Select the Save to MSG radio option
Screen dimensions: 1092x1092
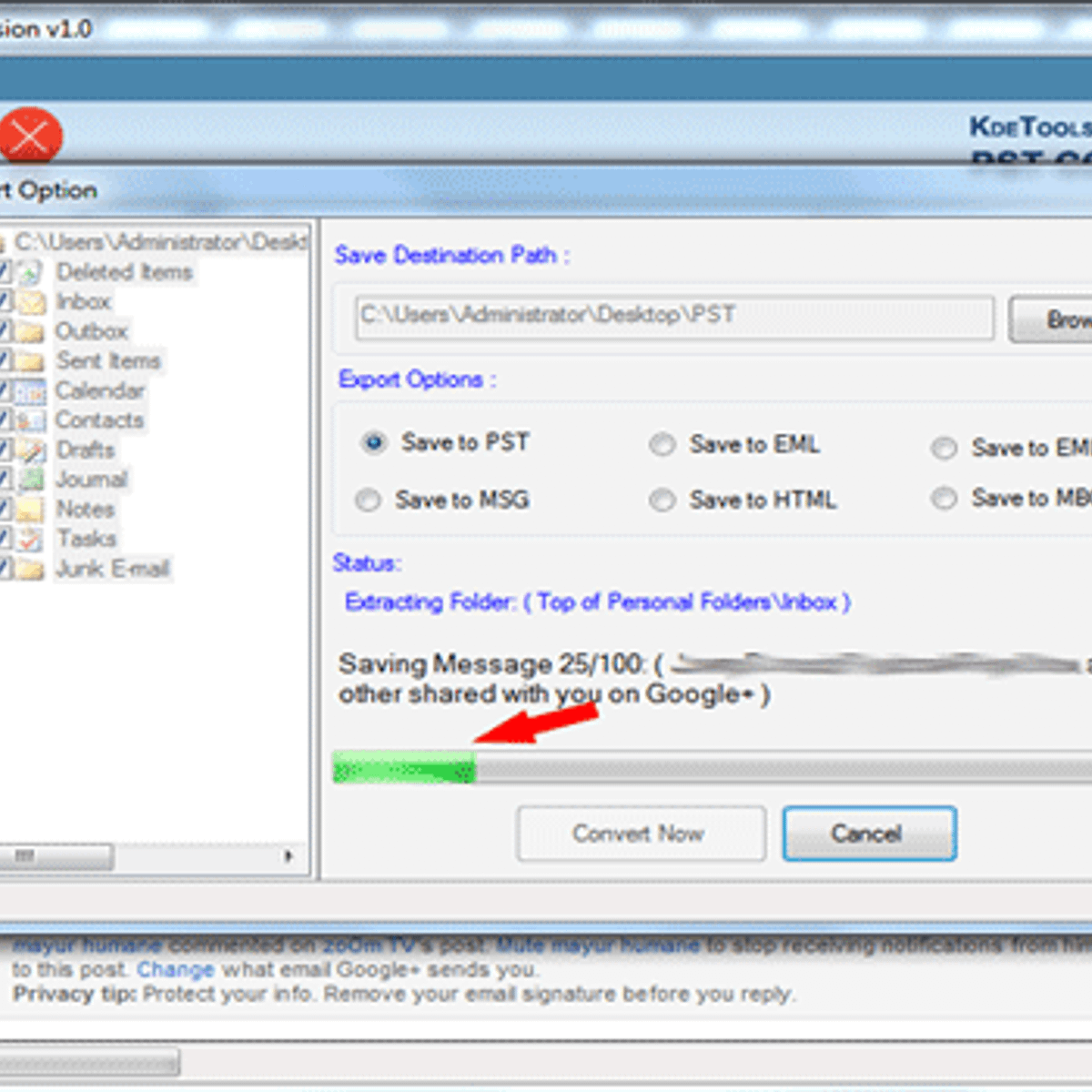pyautogui.click(x=368, y=500)
